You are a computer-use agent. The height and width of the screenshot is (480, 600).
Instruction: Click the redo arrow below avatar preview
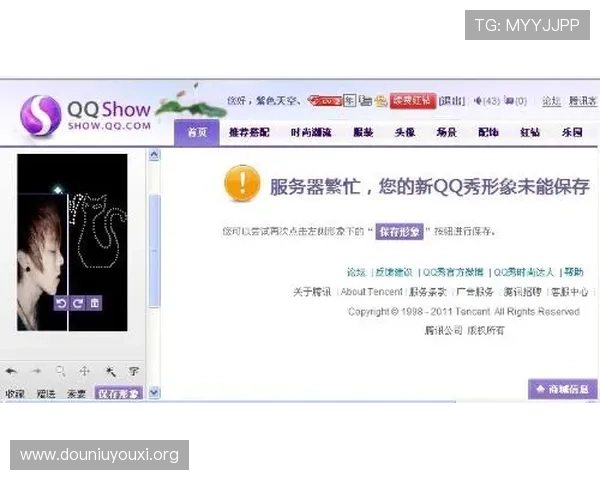tap(36, 371)
